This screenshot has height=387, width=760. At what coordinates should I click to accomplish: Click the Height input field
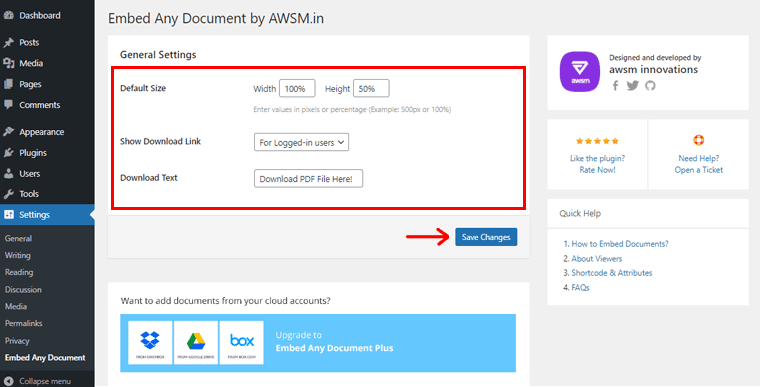(371, 89)
